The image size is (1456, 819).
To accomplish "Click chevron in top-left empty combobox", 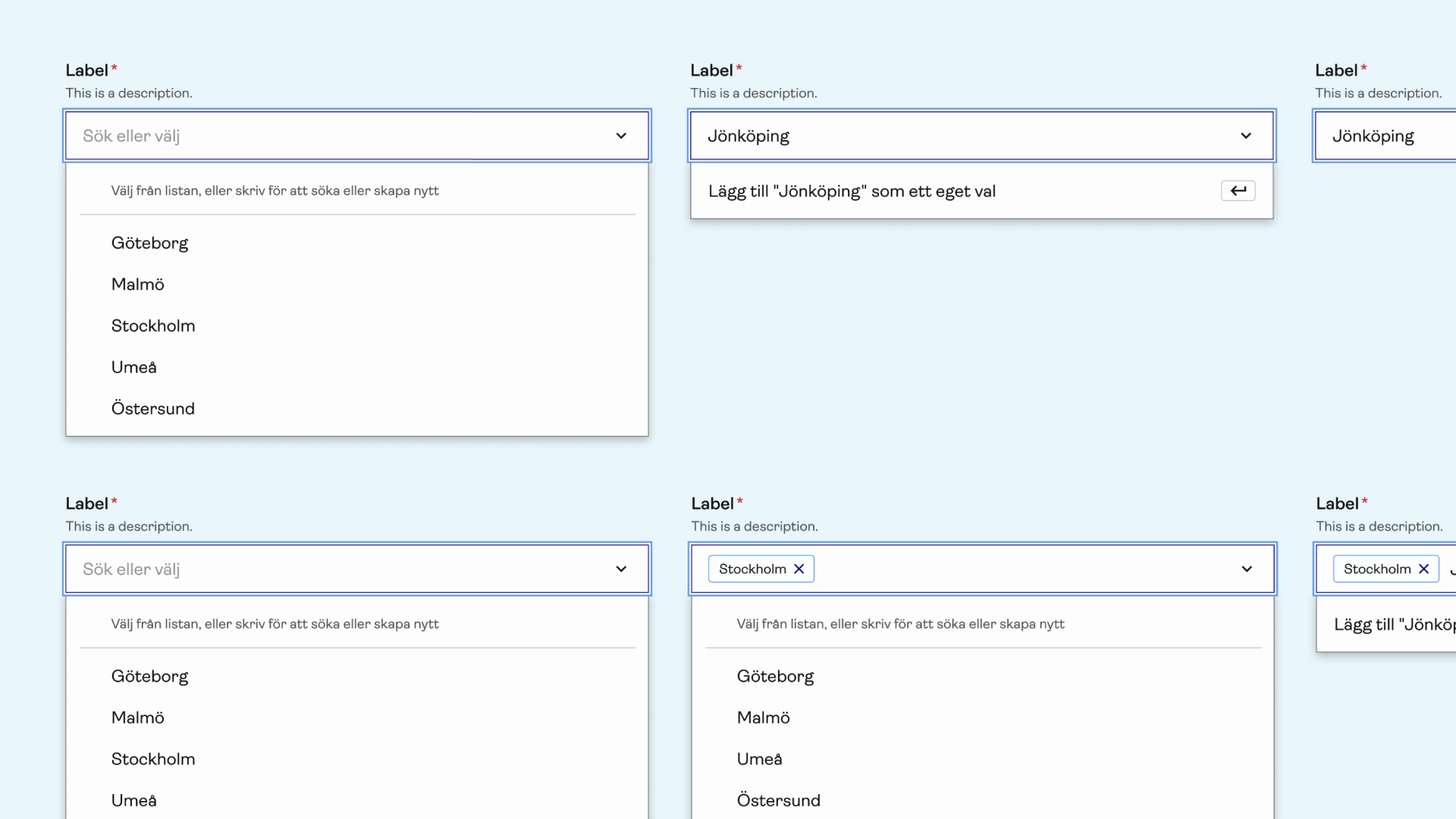I will 621,136.
